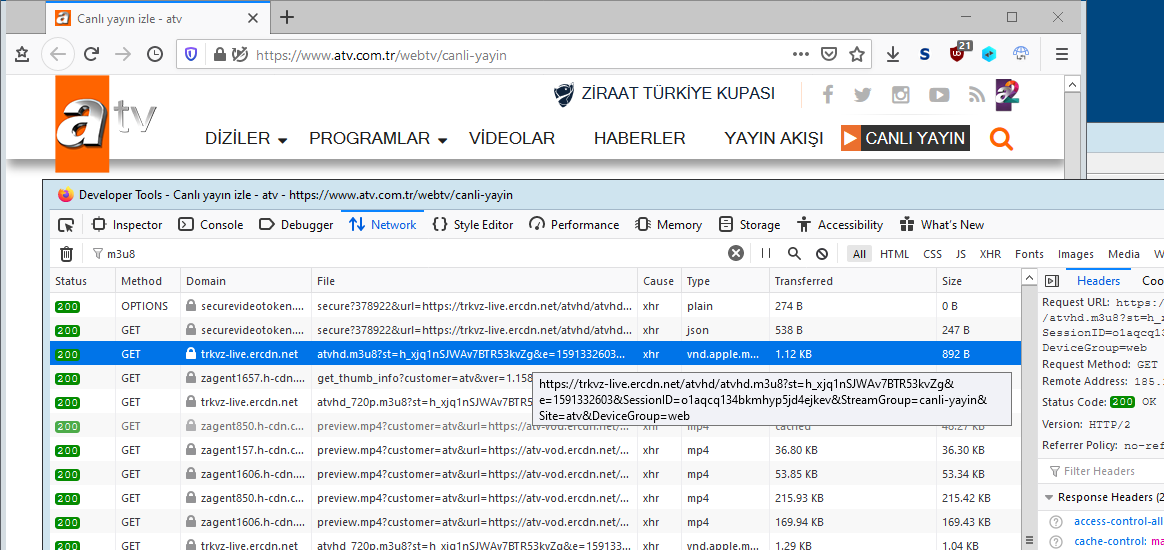Screen dimensions: 1164x550
Task: Switch to Performance tab
Action: pyautogui.click(x=575, y=225)
